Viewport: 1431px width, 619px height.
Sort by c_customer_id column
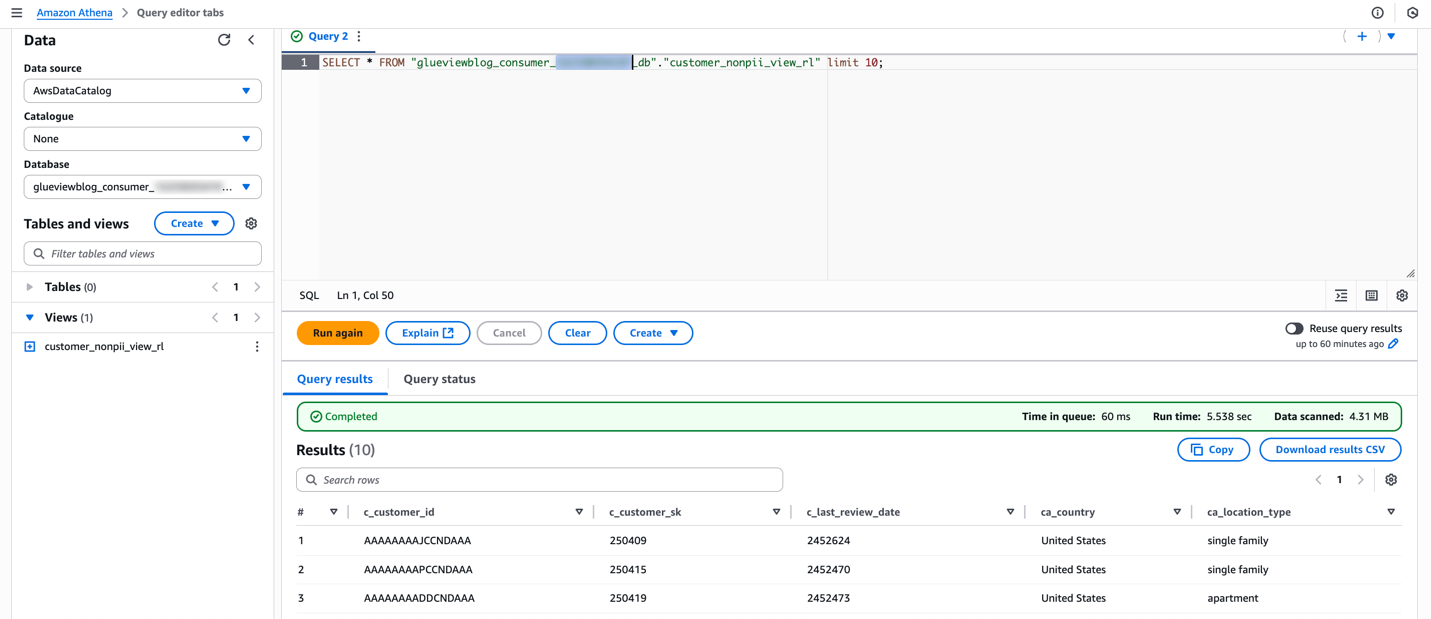tap(579, 512)
